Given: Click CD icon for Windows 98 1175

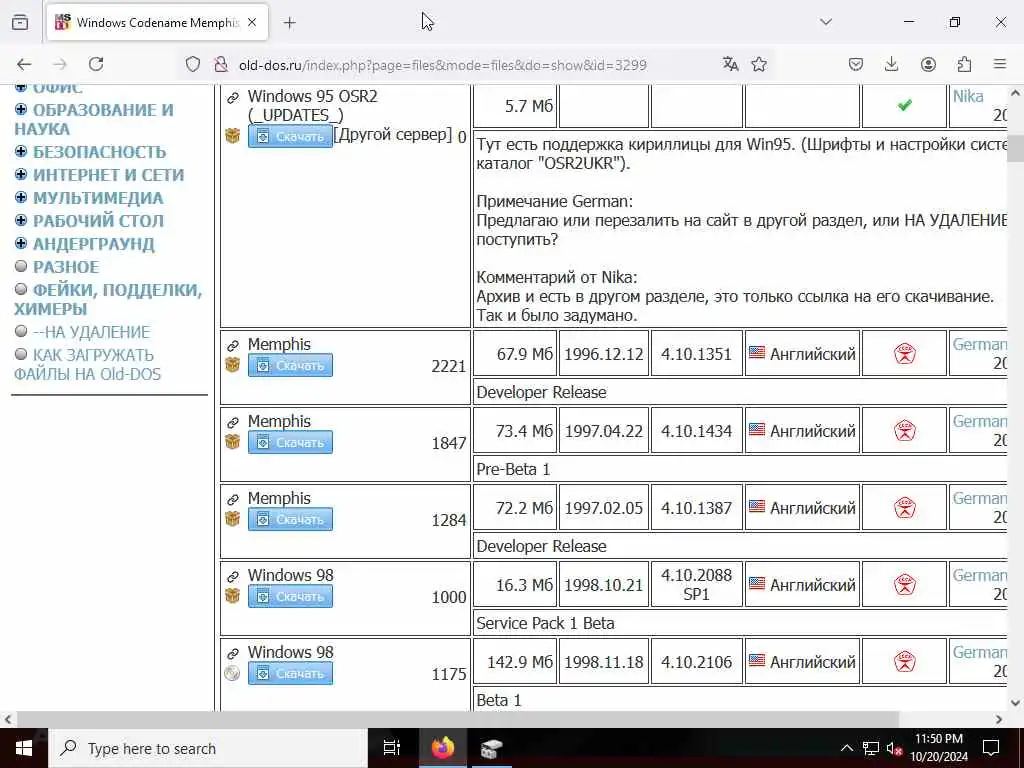Looking at the screenshot, I should pyautogui.click(x=232, y=673).
